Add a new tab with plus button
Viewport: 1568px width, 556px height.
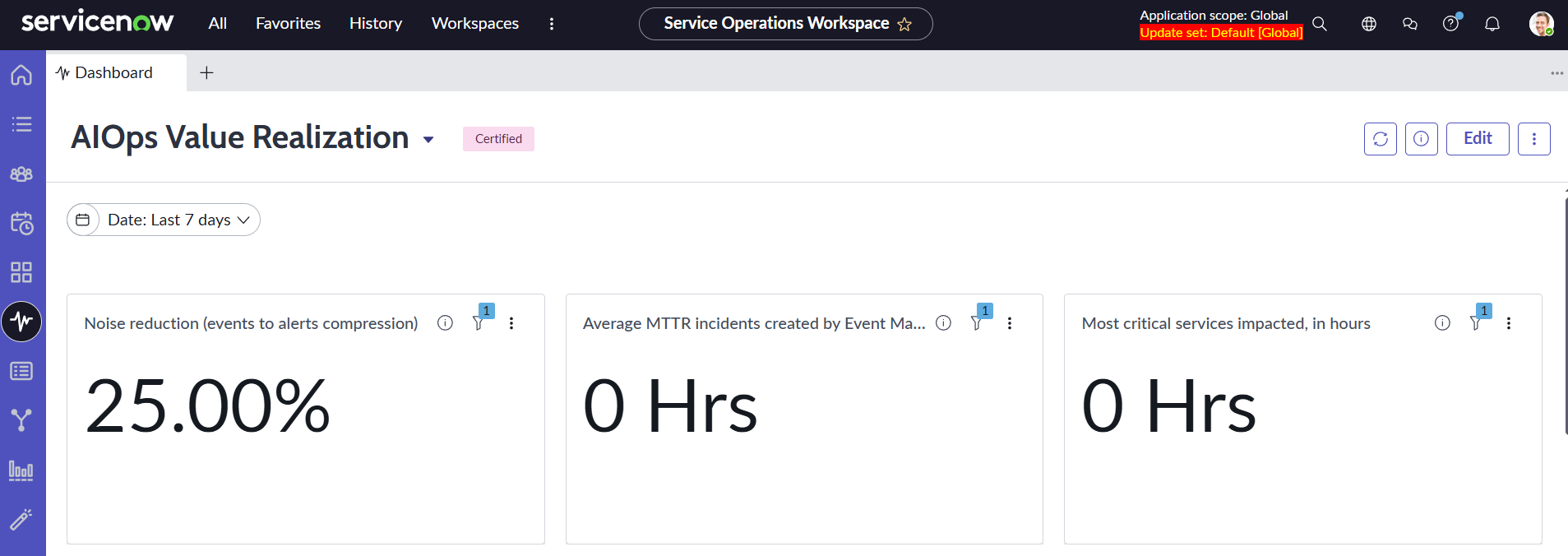coord(207,73)
